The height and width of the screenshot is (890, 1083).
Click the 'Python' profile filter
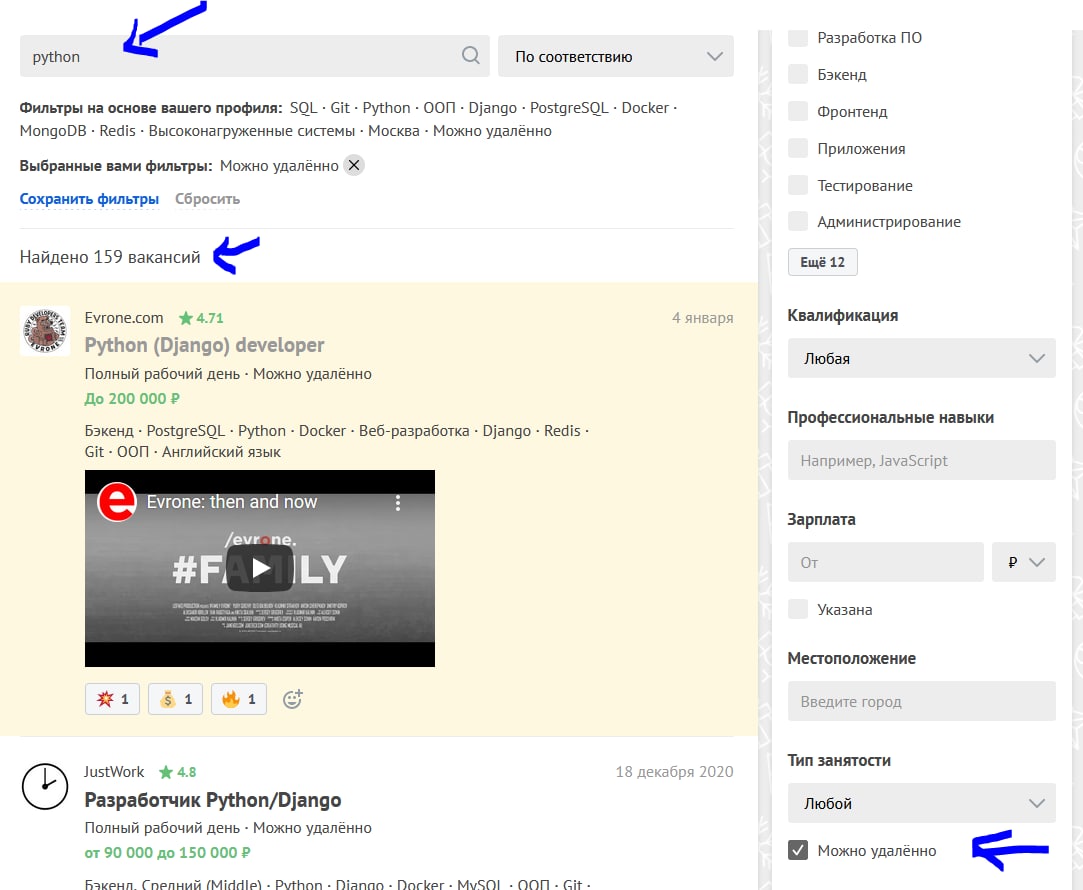tap(386, 108)
